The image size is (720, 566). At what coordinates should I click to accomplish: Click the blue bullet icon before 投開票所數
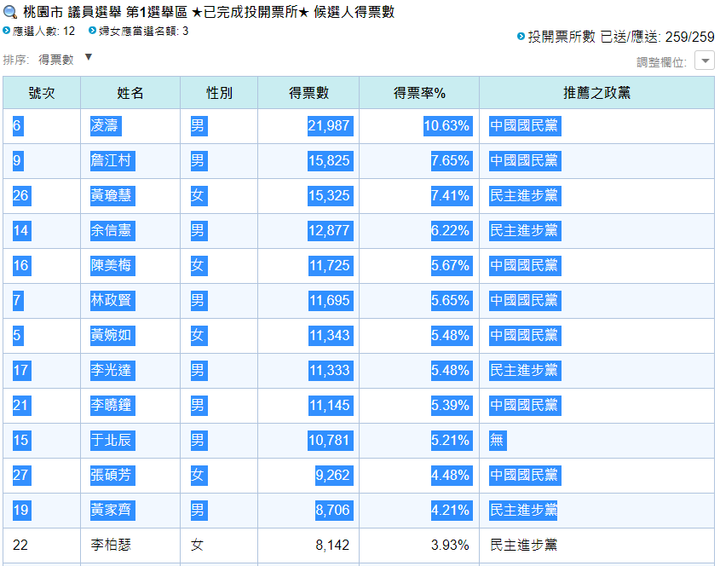[521, 36]
